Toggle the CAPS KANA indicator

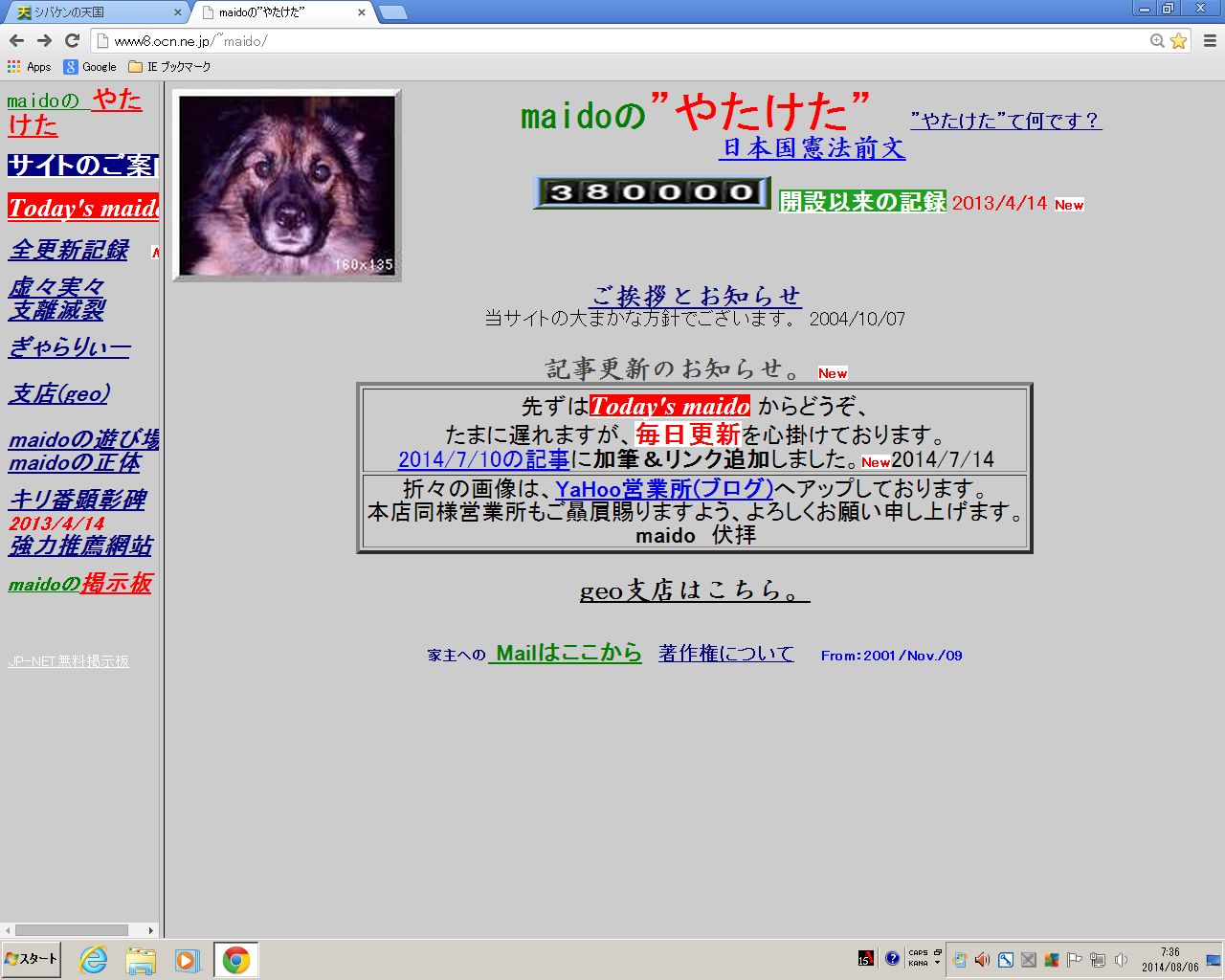coord(918,958)
